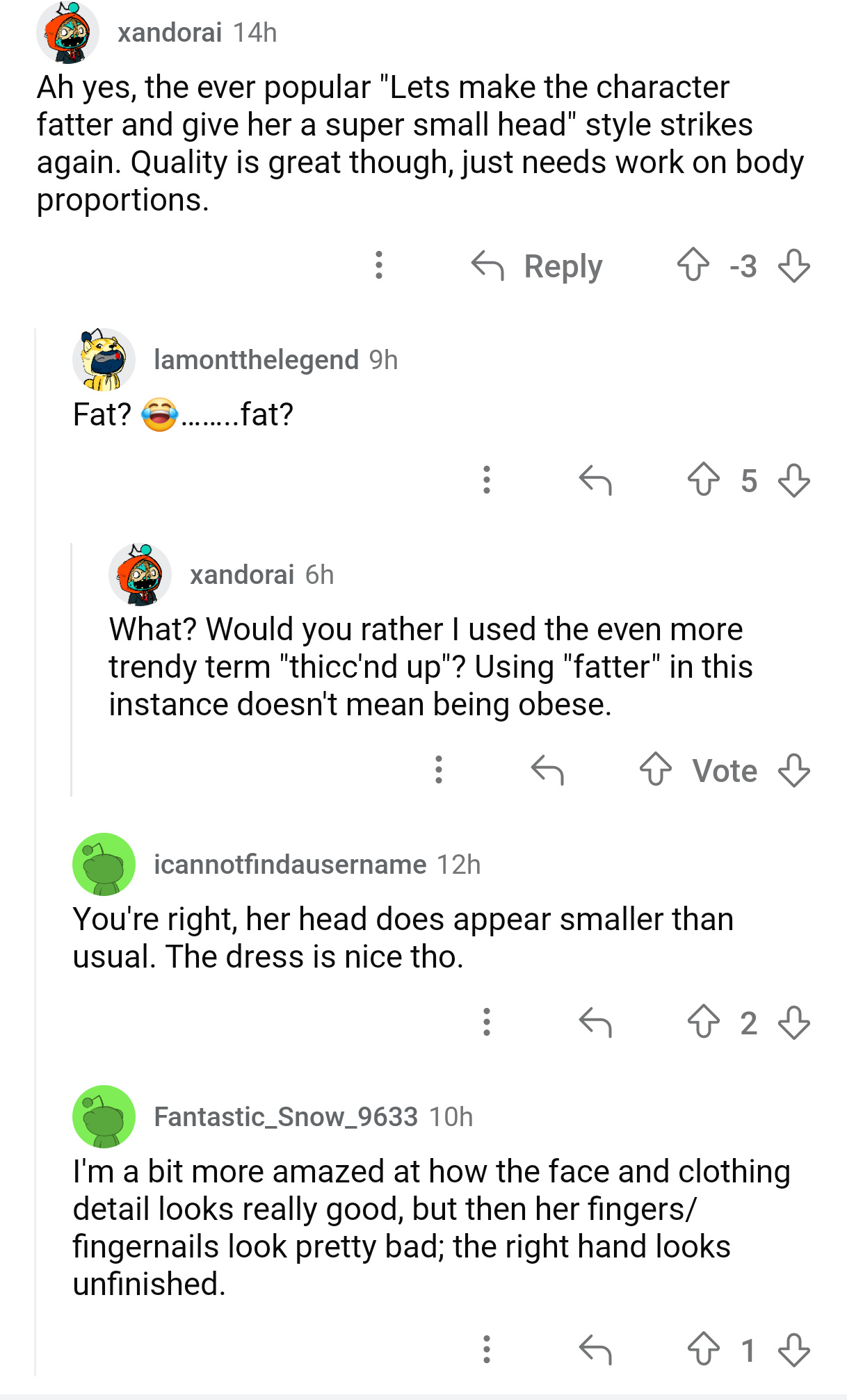The height and width of the screenshot is (1400, 847).
Task: Open Fantastic_Snow_9633's user profile link
Action: (x=286, y=1117)
